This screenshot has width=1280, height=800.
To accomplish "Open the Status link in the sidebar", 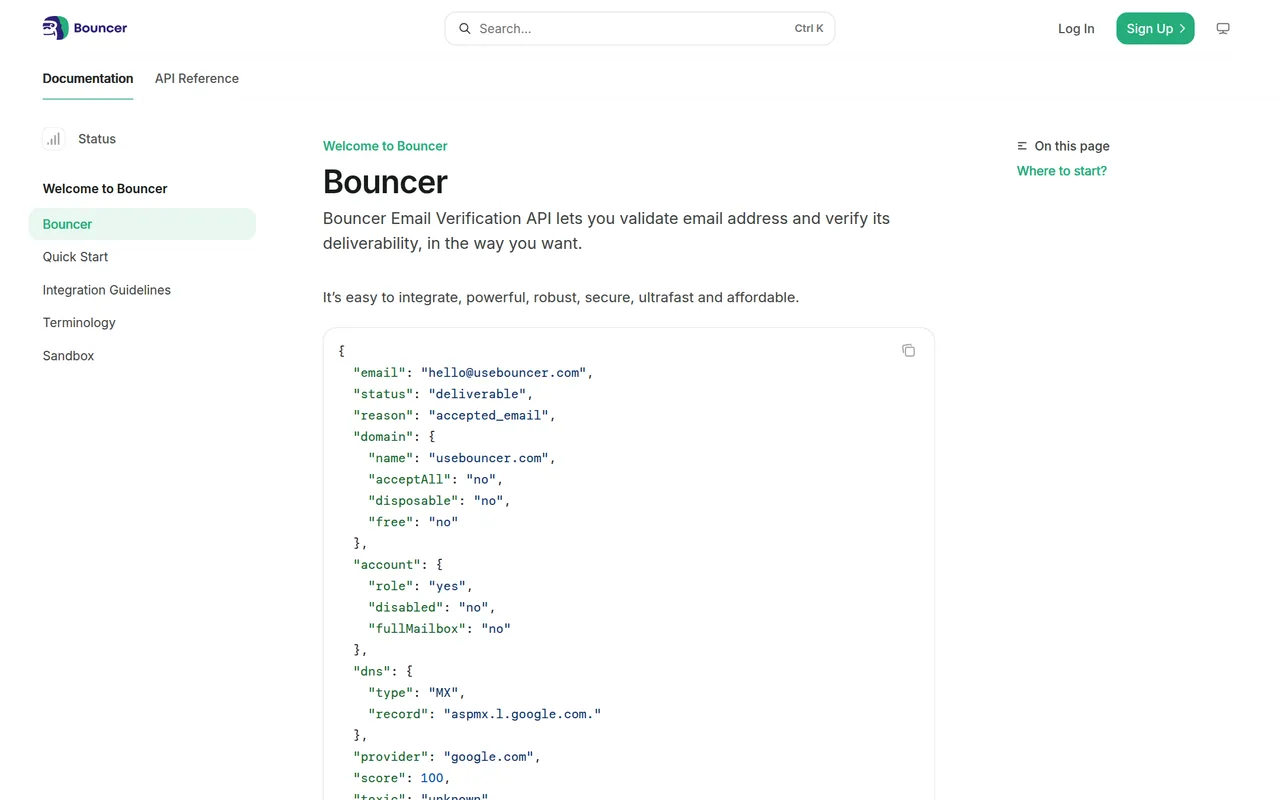I will (97, 139).
